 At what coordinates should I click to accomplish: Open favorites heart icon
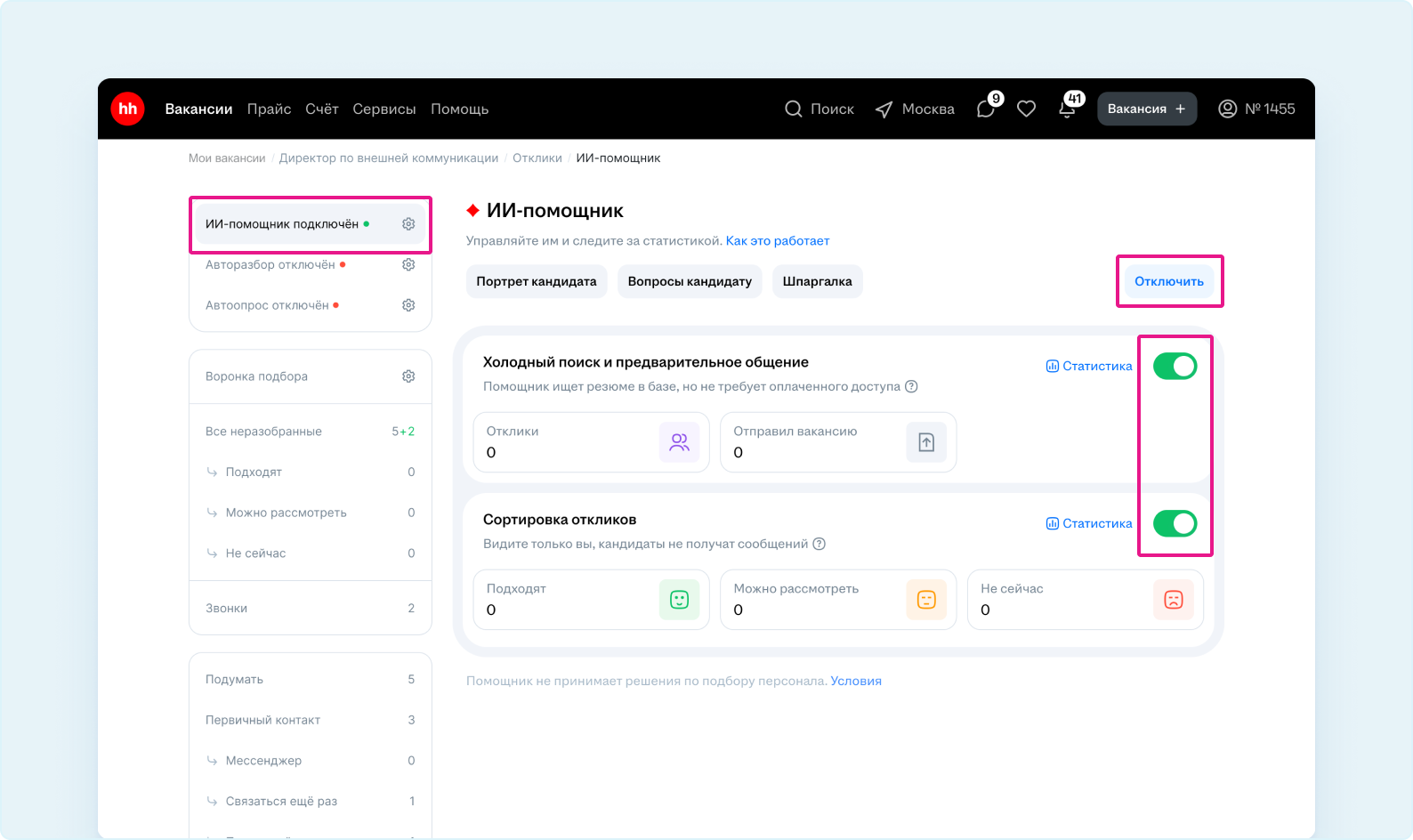[x=1026, y=109]
